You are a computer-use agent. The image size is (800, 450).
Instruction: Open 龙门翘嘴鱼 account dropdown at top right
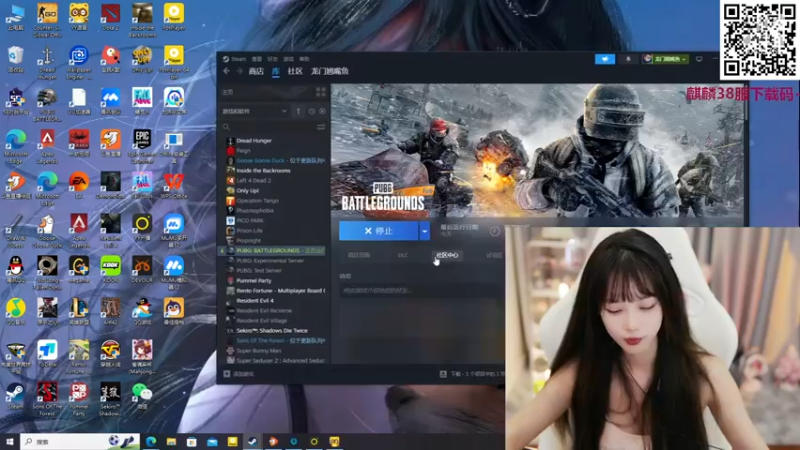coord(666,59)
